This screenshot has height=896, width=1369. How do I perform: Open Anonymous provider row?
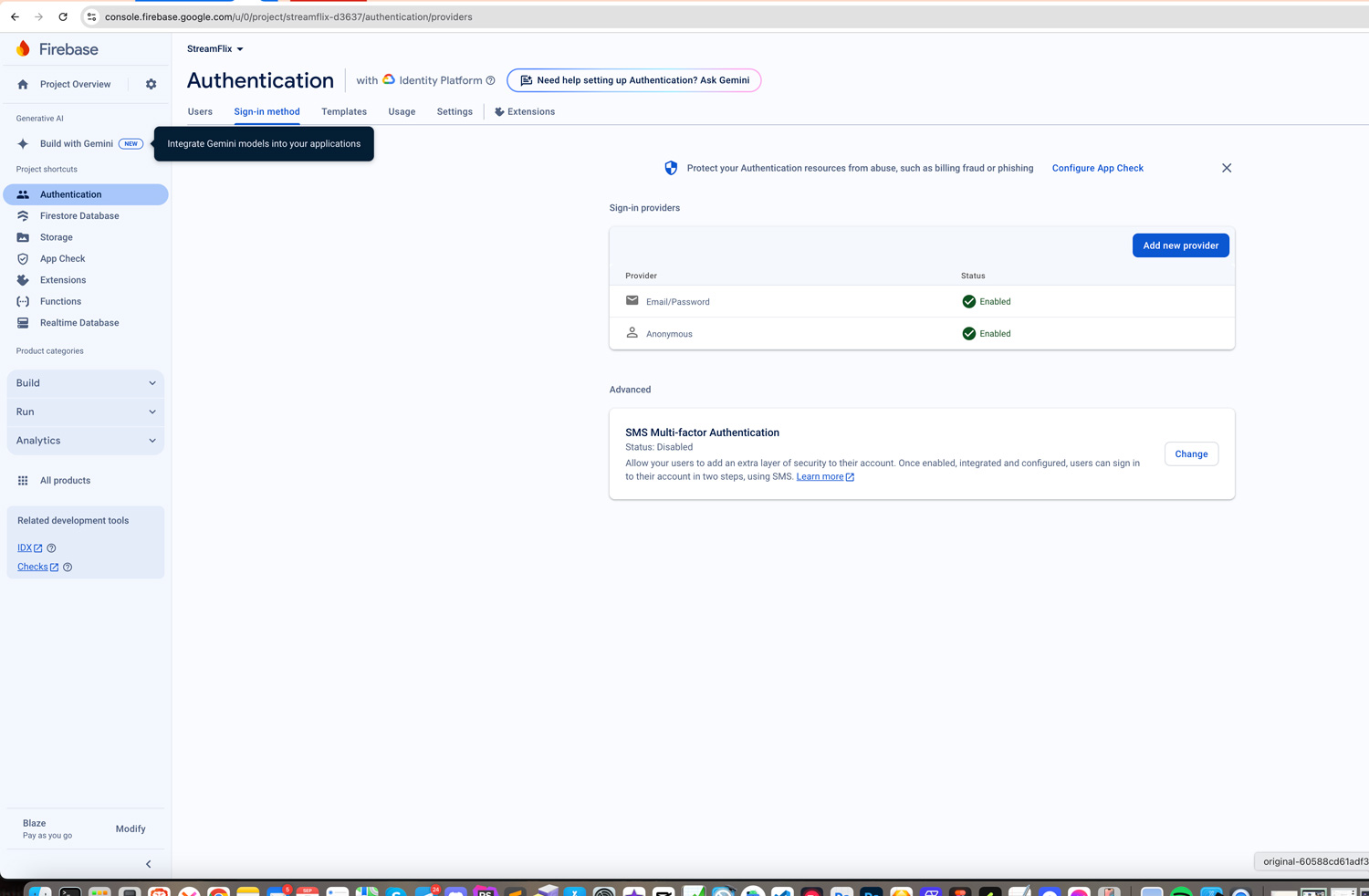tap(922, 334)
